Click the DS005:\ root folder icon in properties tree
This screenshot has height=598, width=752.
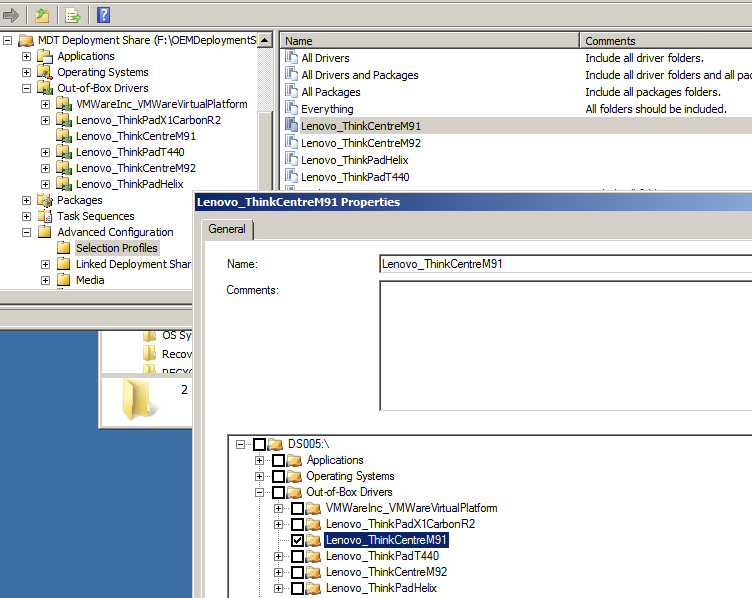(275, 444)
